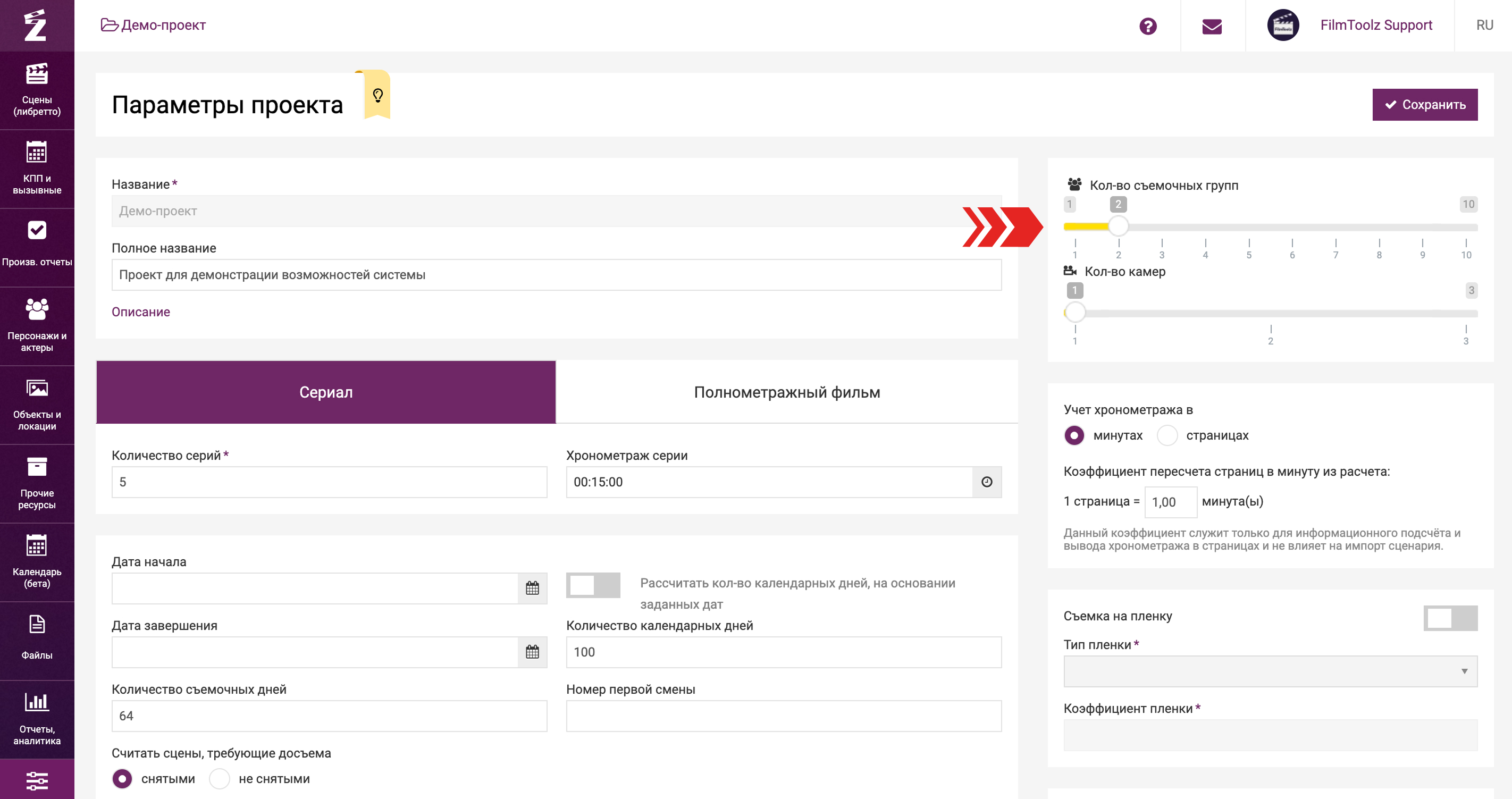The width and height of the screenshot is (1512, 799).
Task: Open Хронометраж серии clock picker
Action: point(987,482)
